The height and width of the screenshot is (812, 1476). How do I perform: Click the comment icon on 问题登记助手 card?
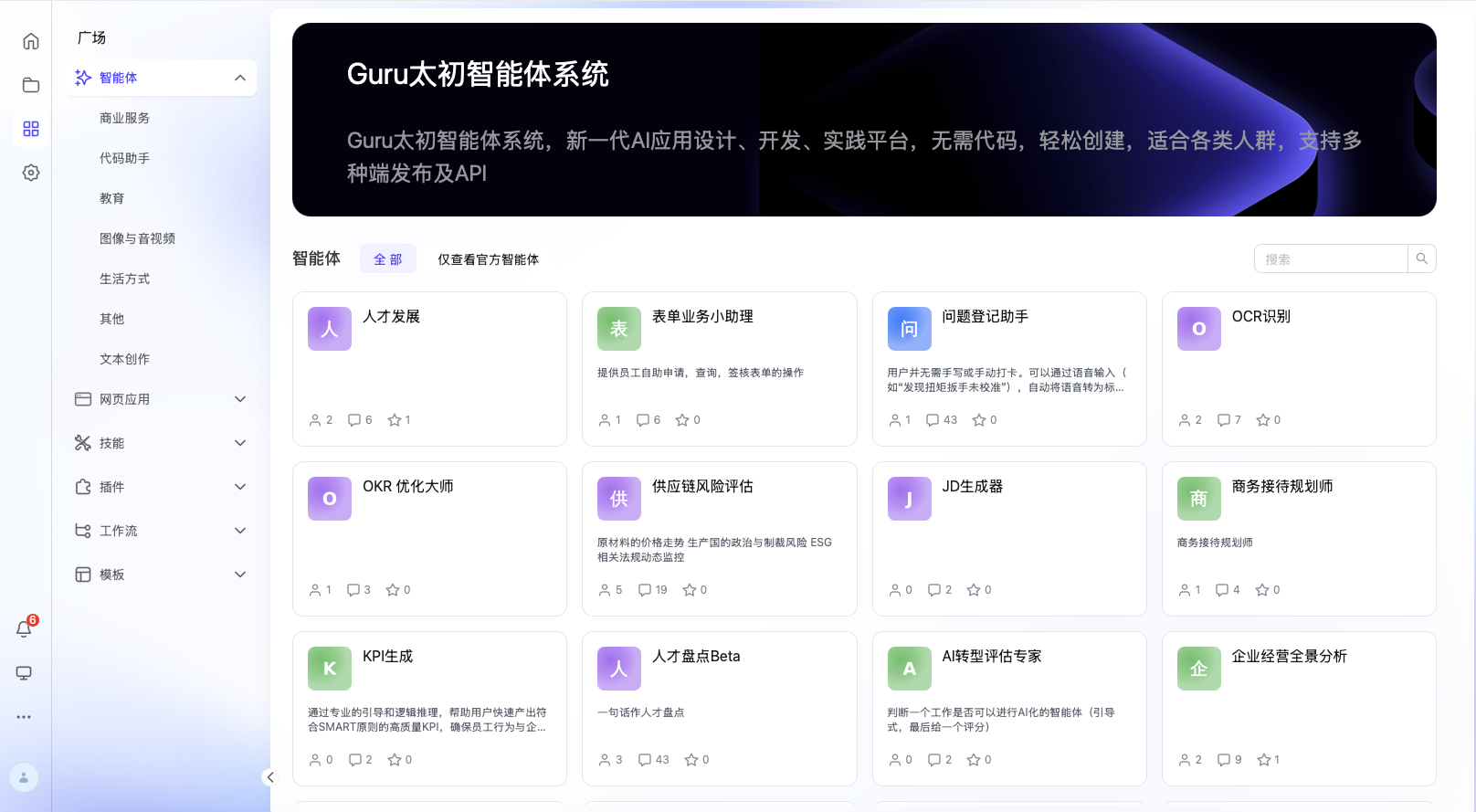click(x=933, y=420)
